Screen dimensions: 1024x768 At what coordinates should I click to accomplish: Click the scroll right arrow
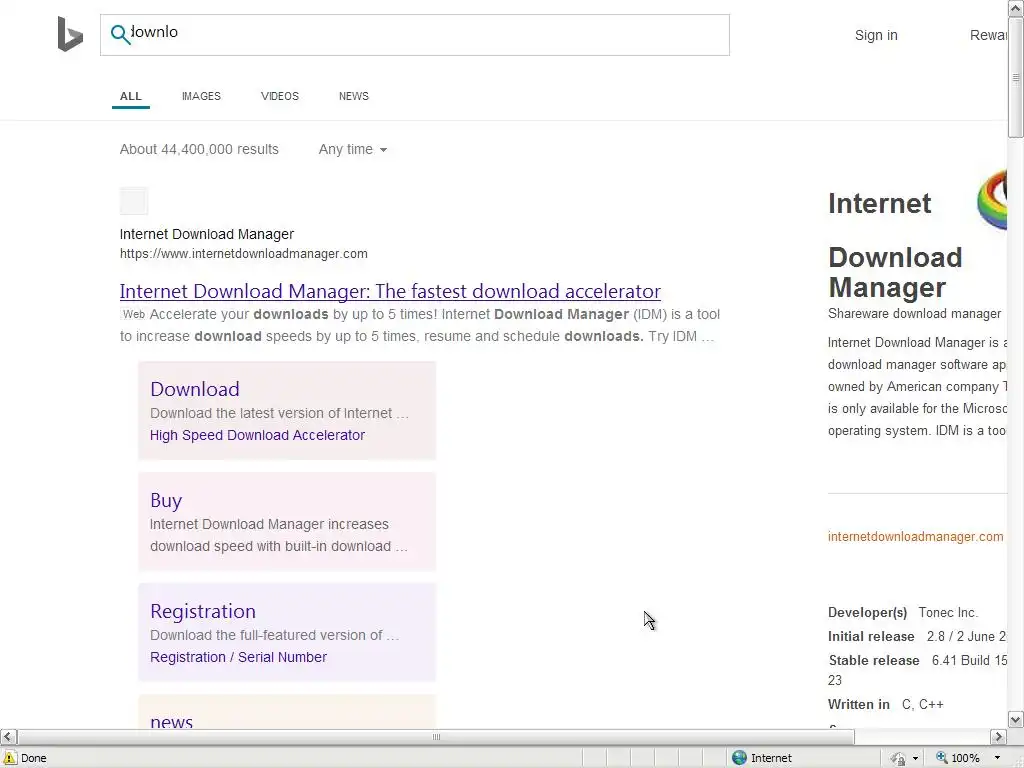click(998, 737)
